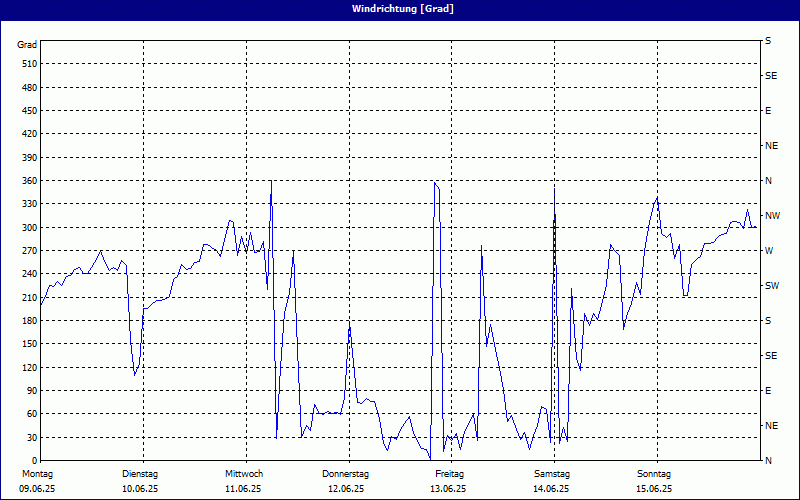Select the 'Mittwoch' day label

244,474
